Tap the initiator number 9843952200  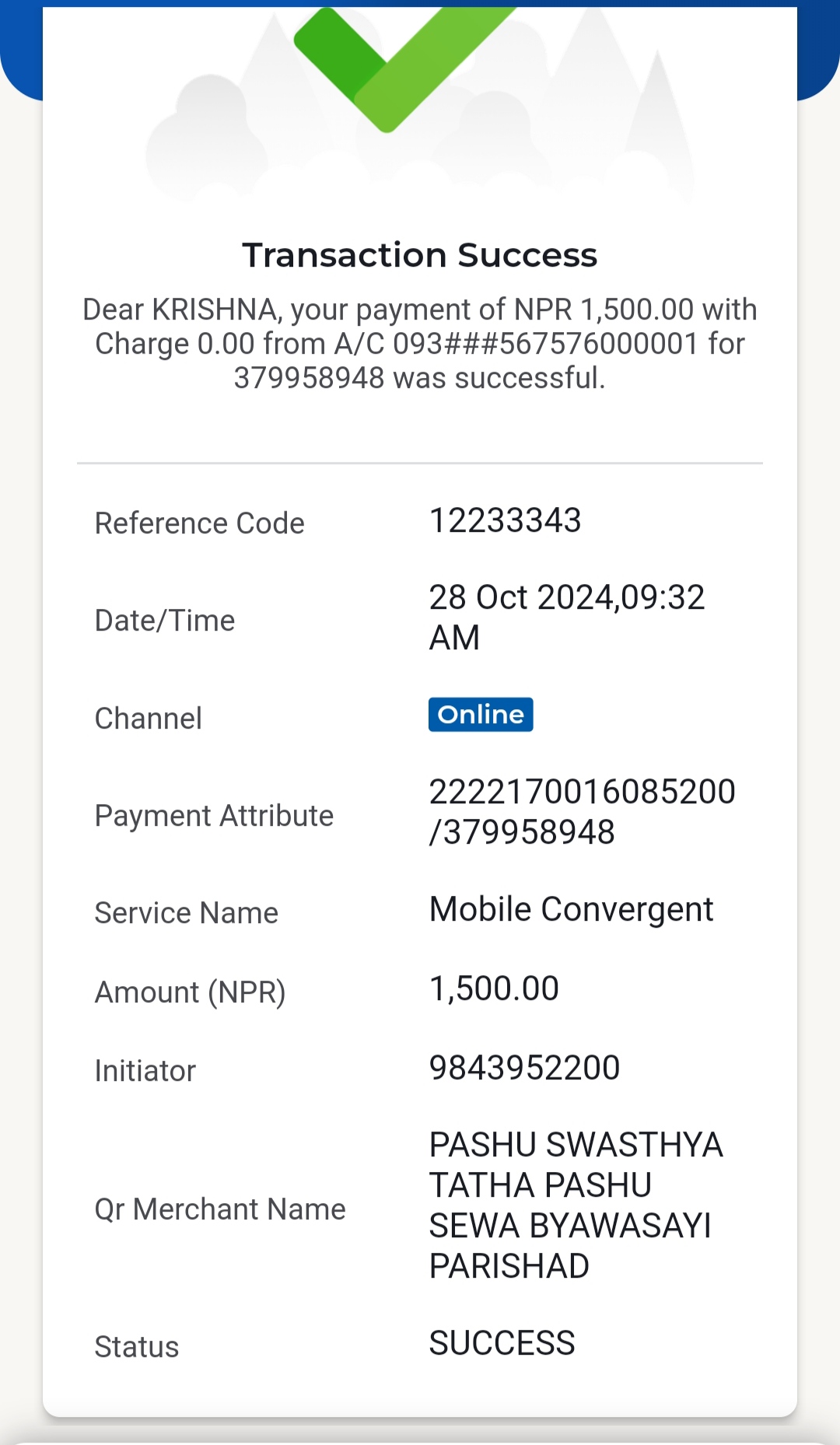point(524,1068)
